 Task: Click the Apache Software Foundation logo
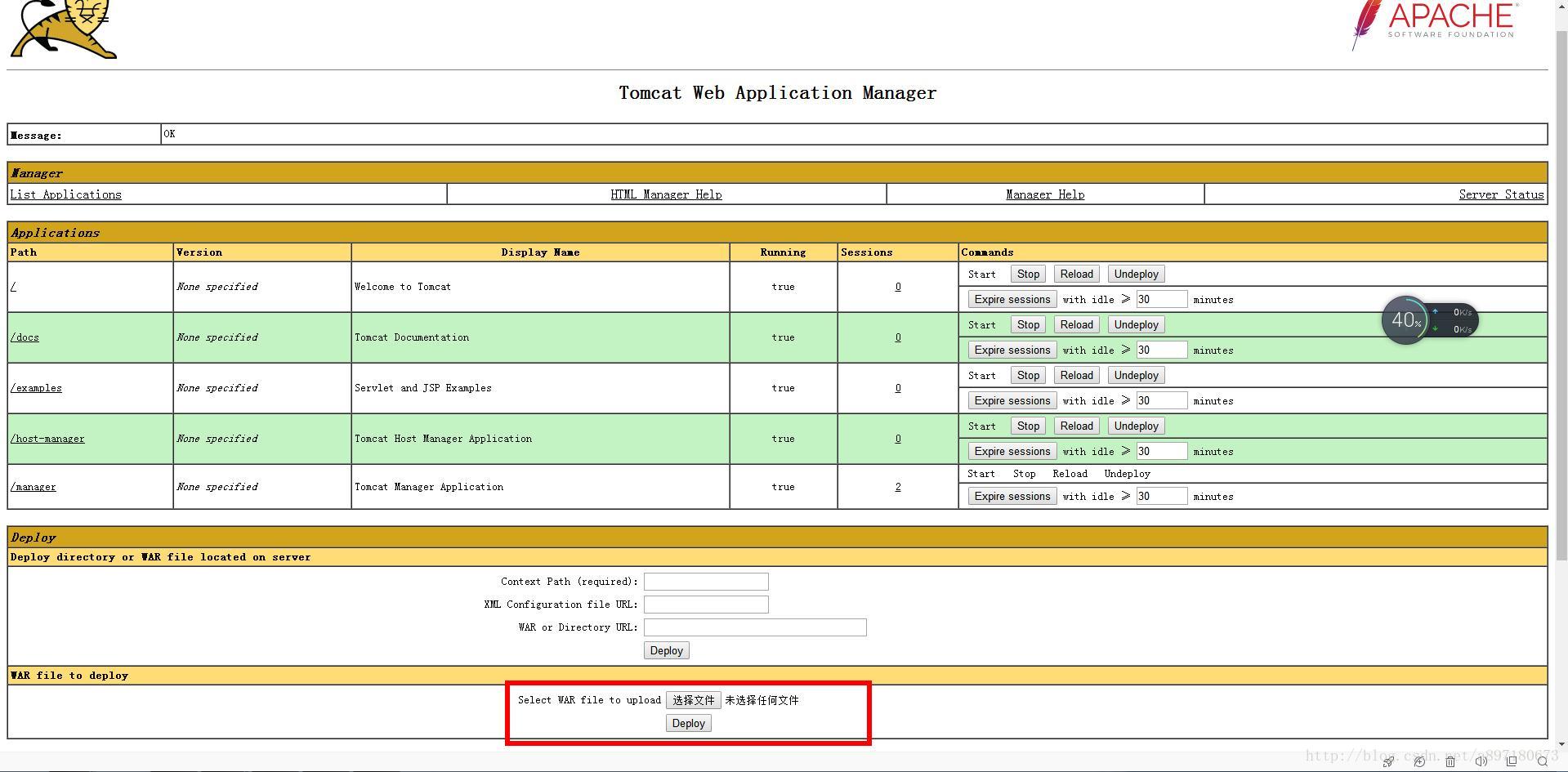tap(1436, 25)
